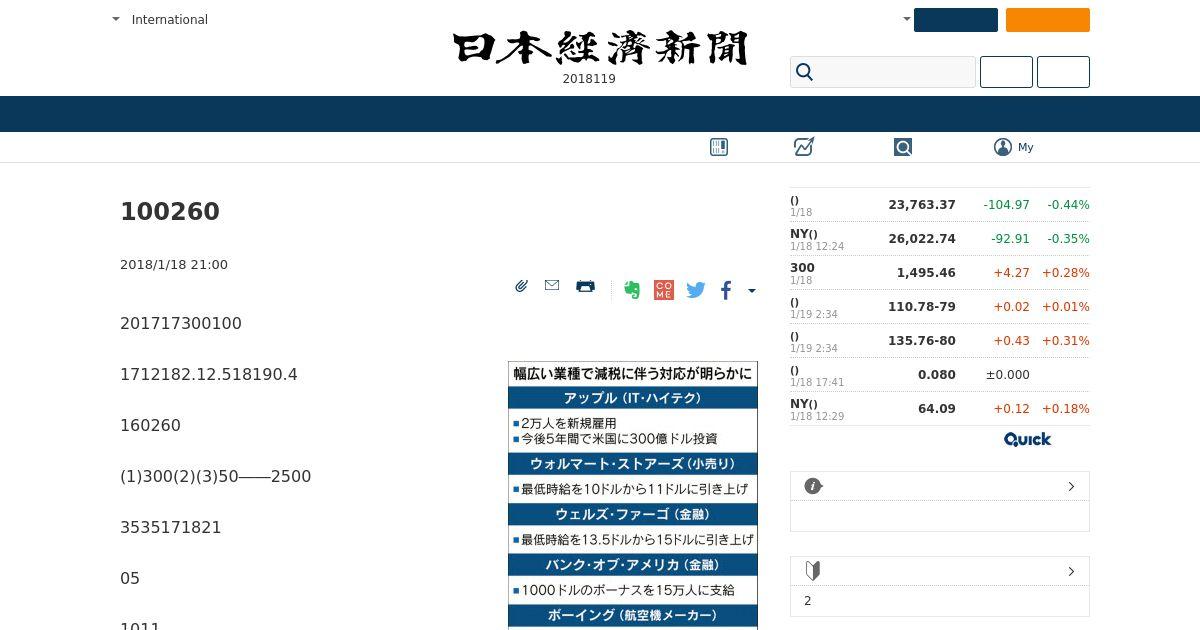Click the orange header button
Screen dimensions: 1200x630
(x=1048, y=20)
